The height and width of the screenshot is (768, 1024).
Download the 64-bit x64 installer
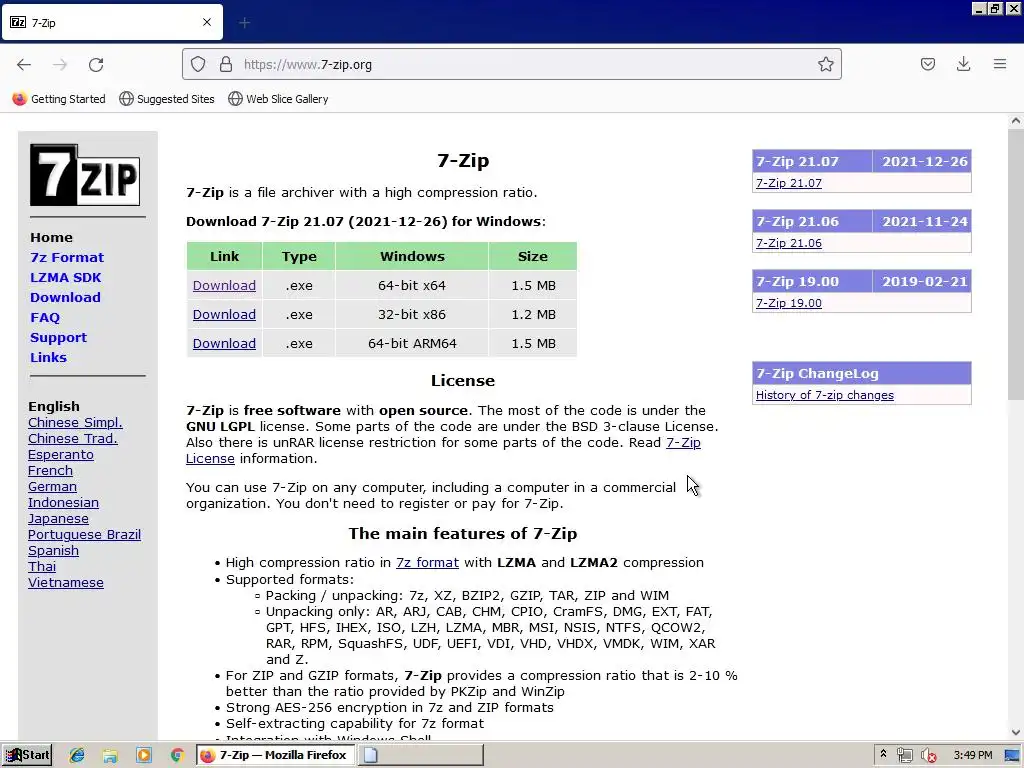pos(224,285)
